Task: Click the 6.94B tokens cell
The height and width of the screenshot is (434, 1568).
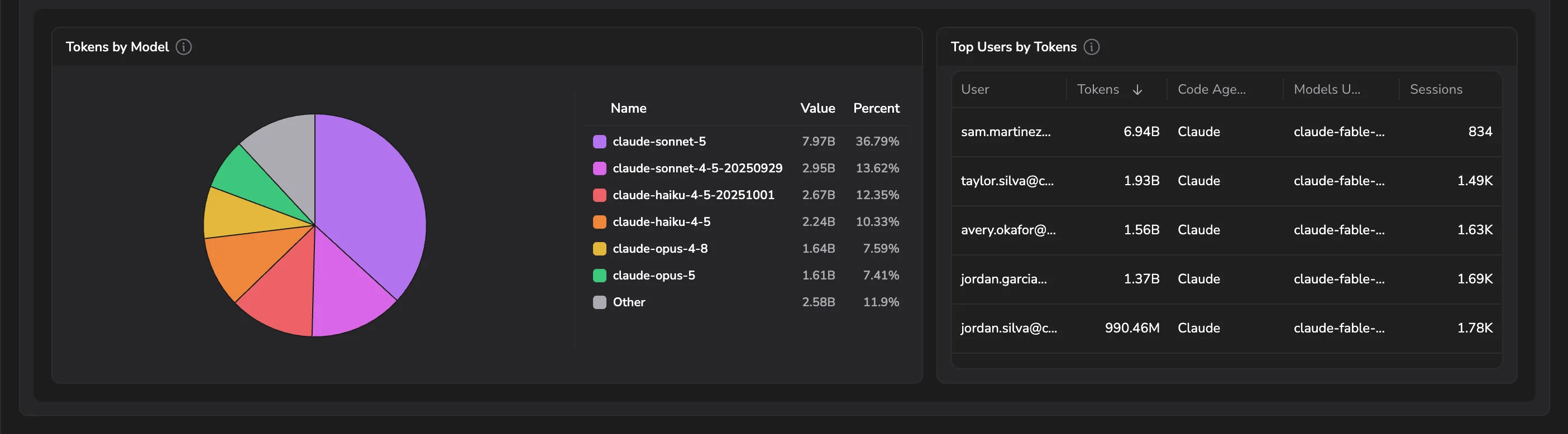Action: [x=1141, y=132]
